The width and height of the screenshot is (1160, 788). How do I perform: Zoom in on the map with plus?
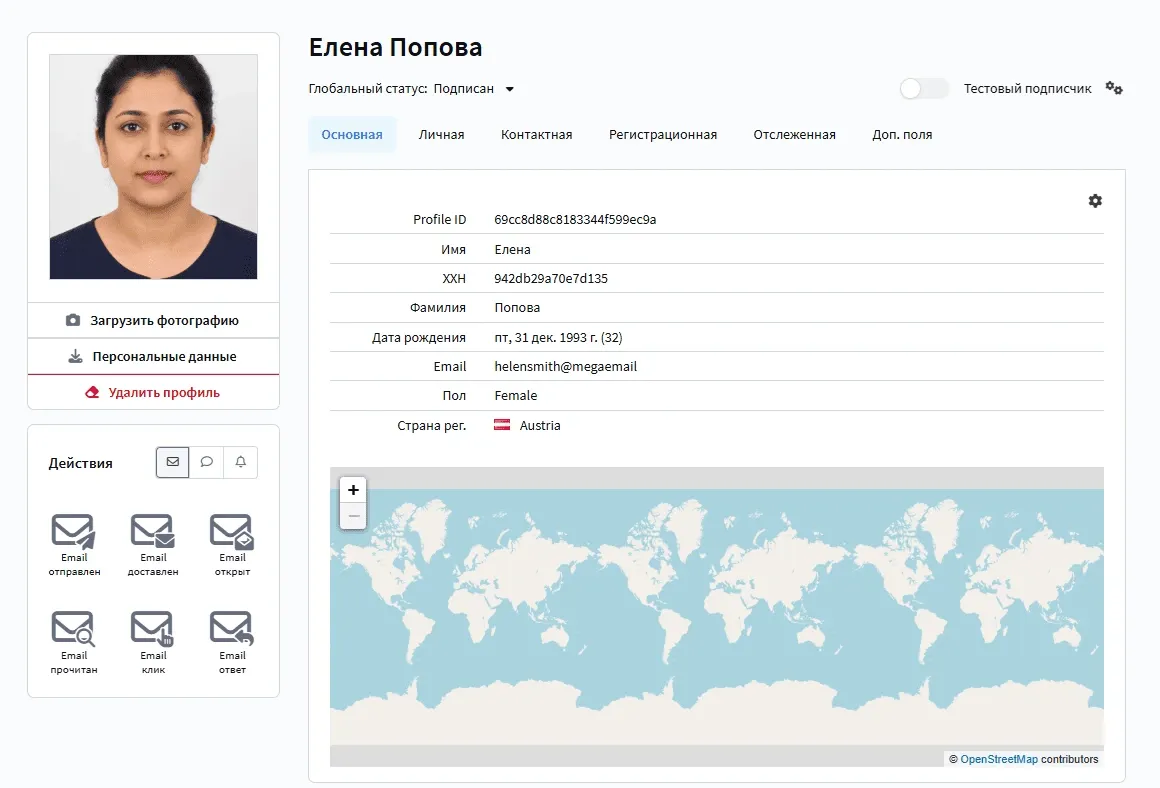pos(354,490)
